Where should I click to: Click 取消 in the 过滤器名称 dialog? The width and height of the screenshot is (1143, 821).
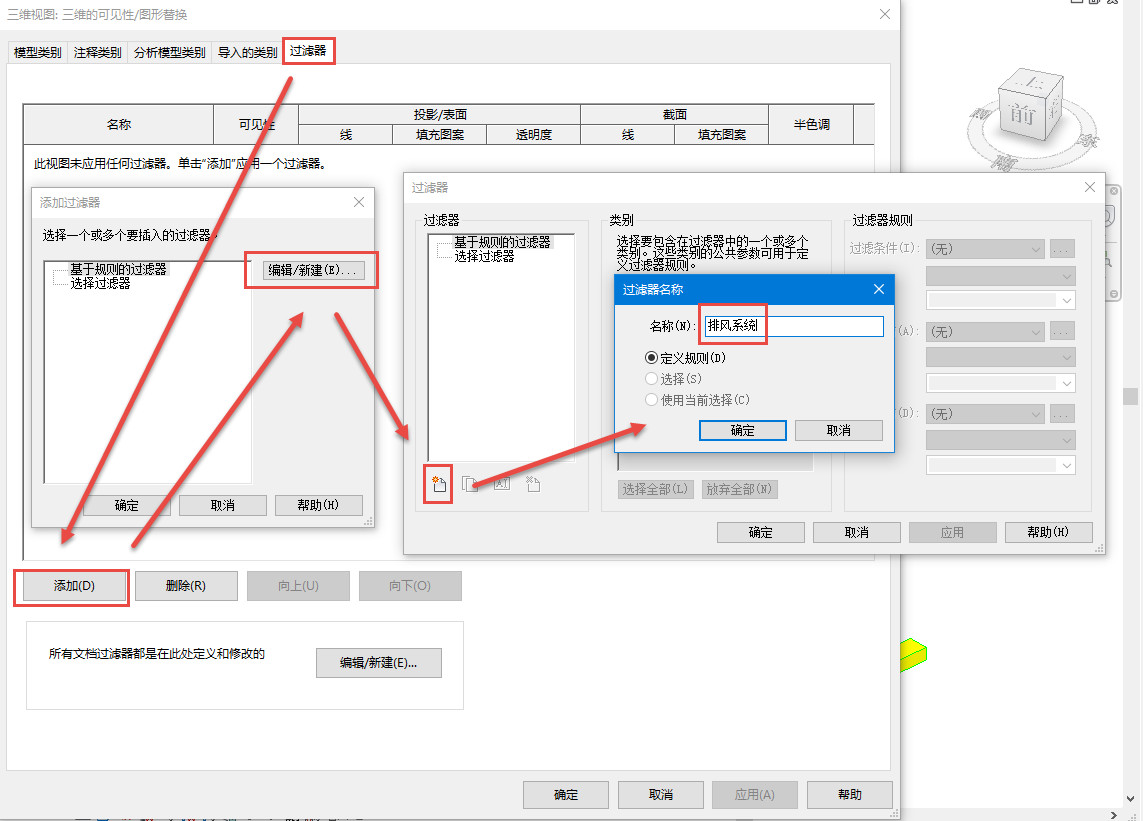pos(838,430)
